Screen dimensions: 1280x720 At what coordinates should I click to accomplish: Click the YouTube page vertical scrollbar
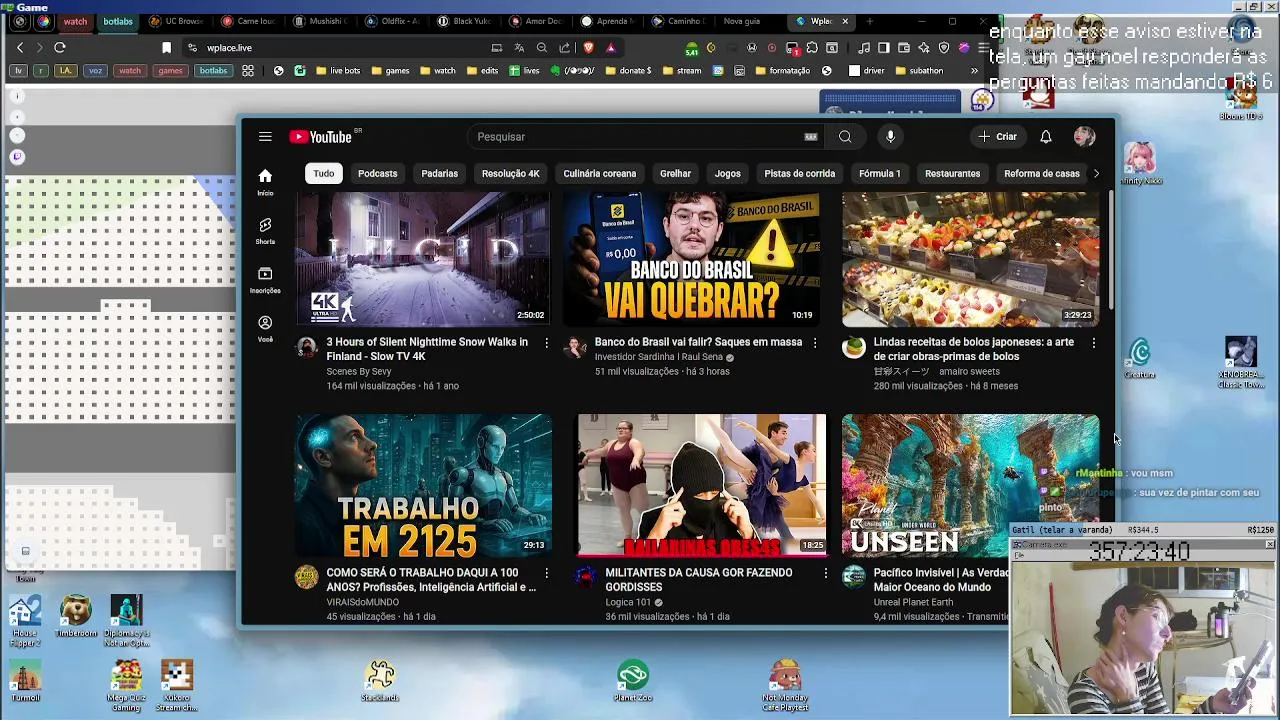point(1110,250)
